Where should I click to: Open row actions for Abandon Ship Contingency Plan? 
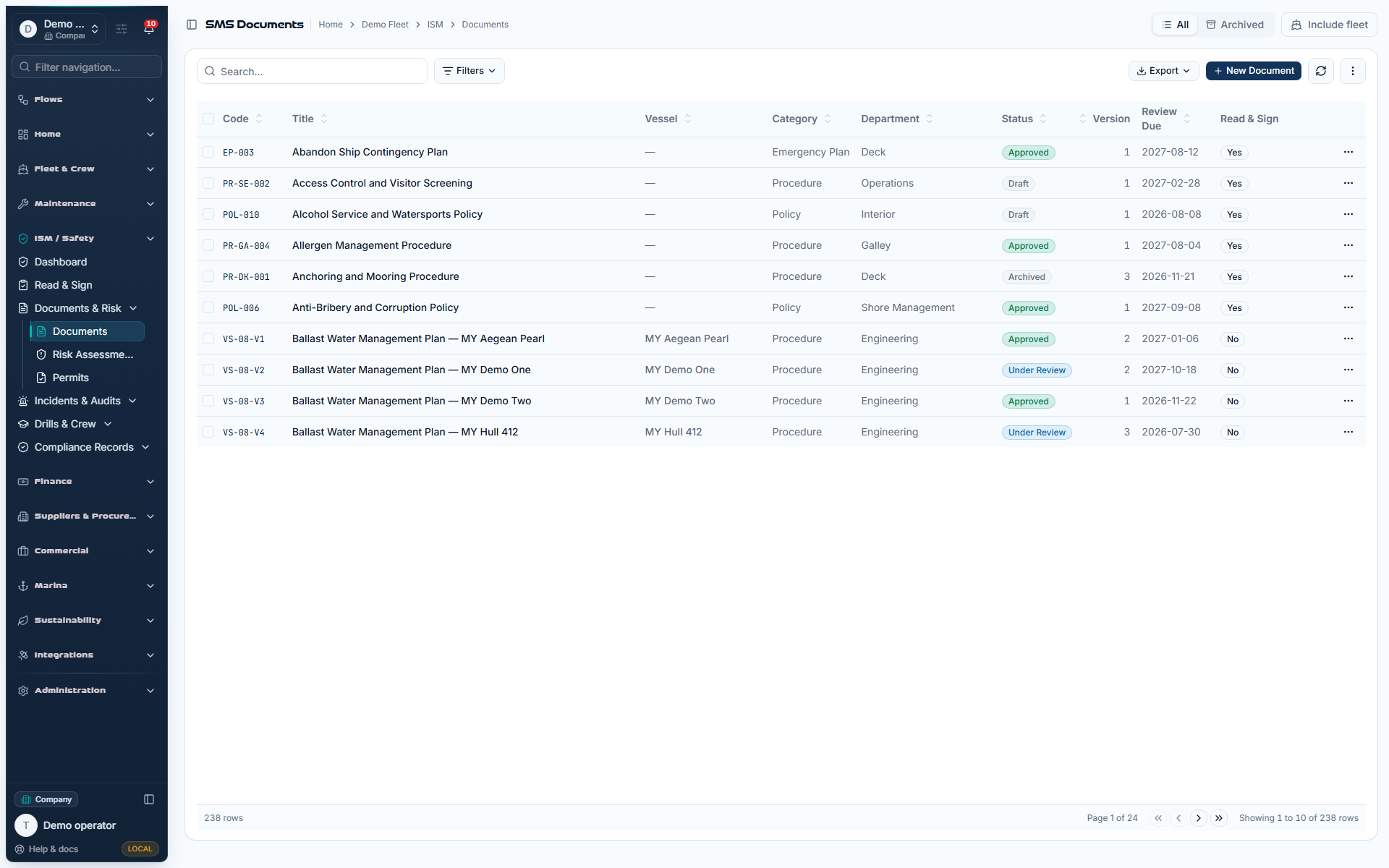(1348, 152)
